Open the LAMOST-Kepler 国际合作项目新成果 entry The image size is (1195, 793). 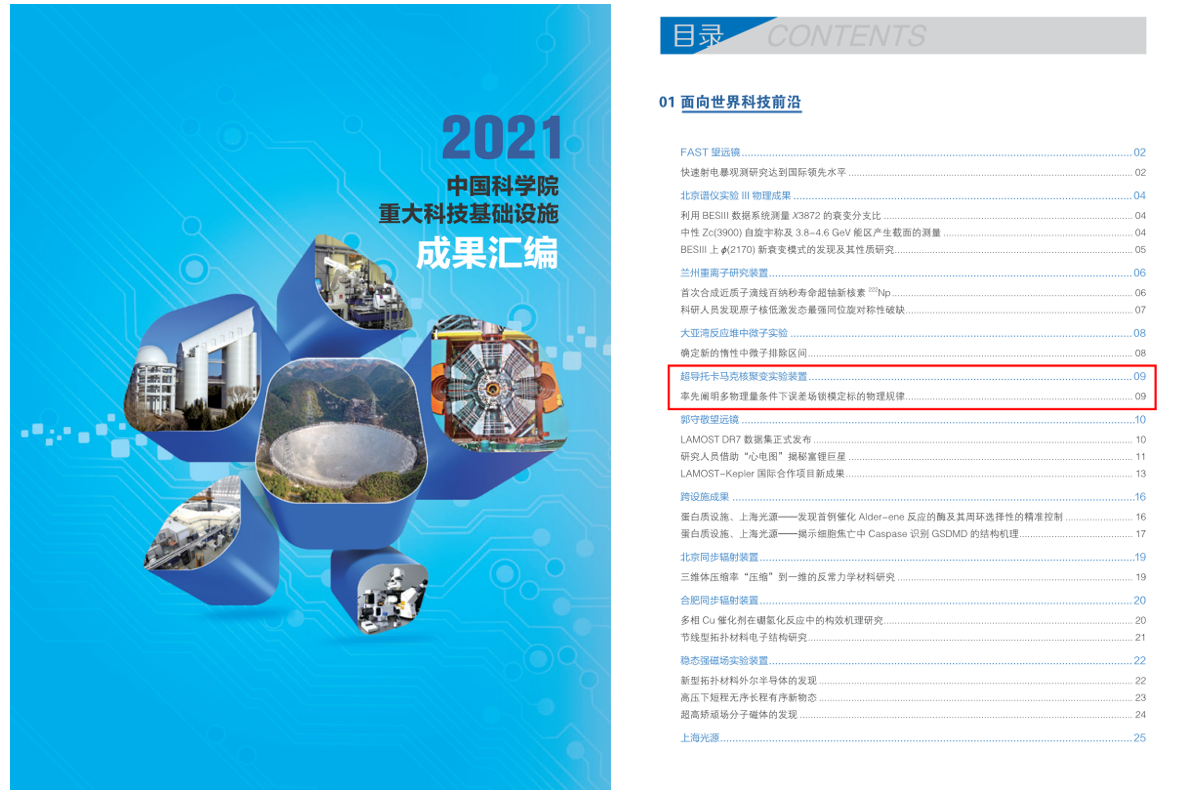(x=762, y=474)
